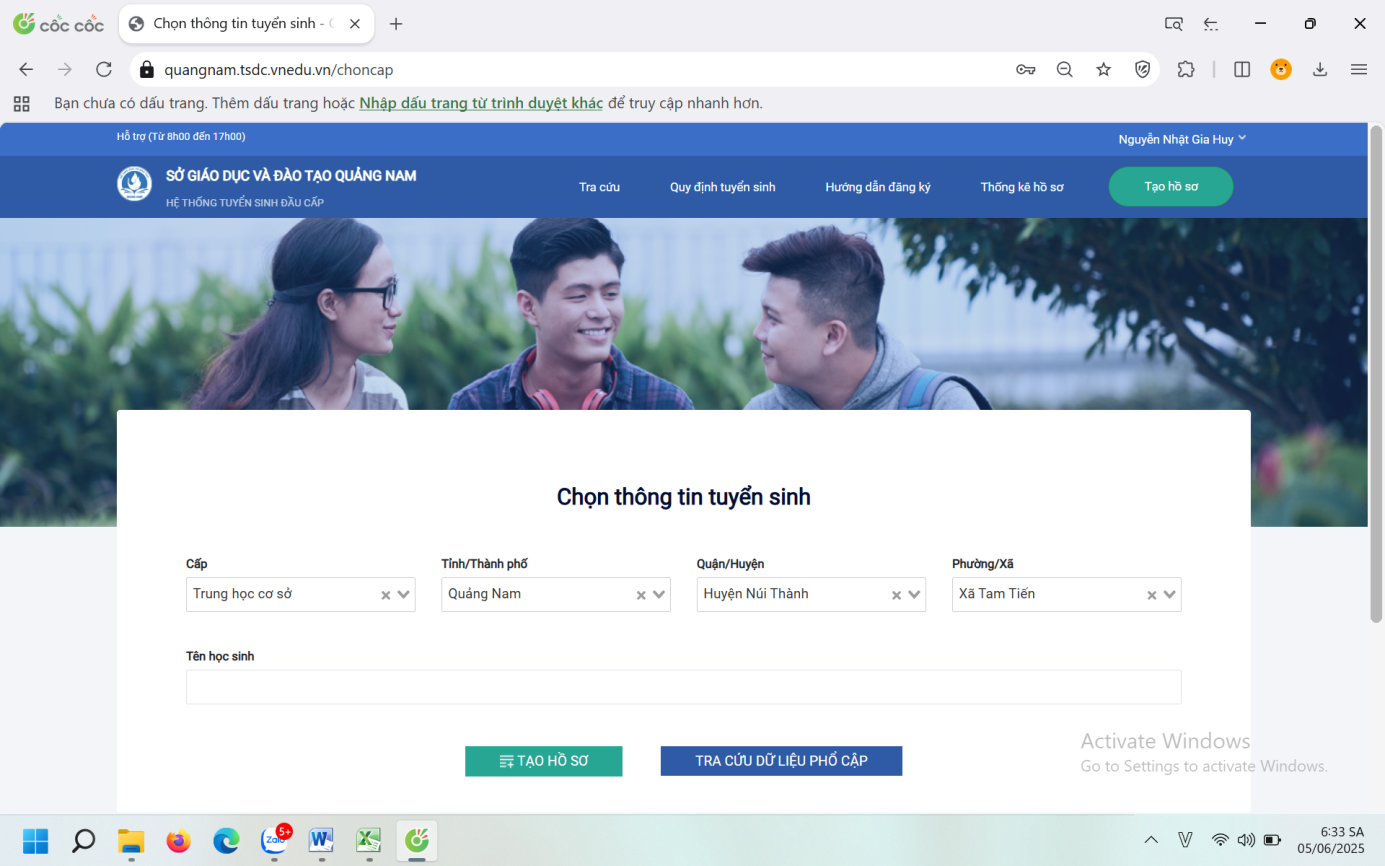The width and height of the screenshot is (1385, 866).
Task: Toggle the split view sidebar icon
Action: tap(1242, 69)
